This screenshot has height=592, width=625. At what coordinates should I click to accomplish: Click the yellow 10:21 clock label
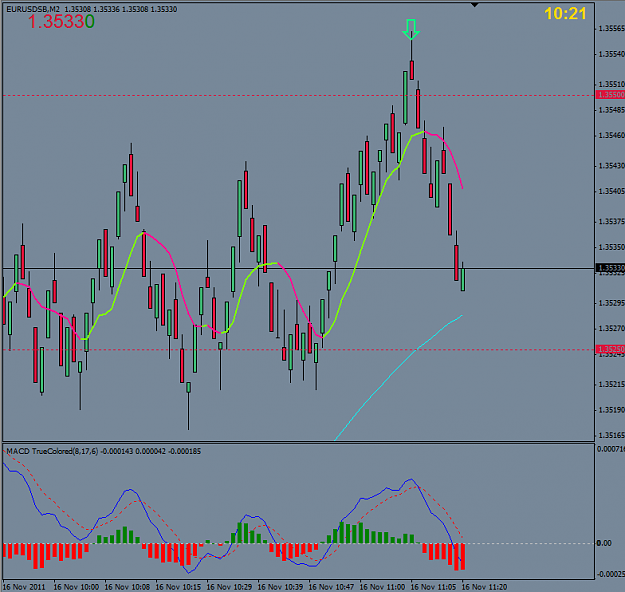[565, 14]
